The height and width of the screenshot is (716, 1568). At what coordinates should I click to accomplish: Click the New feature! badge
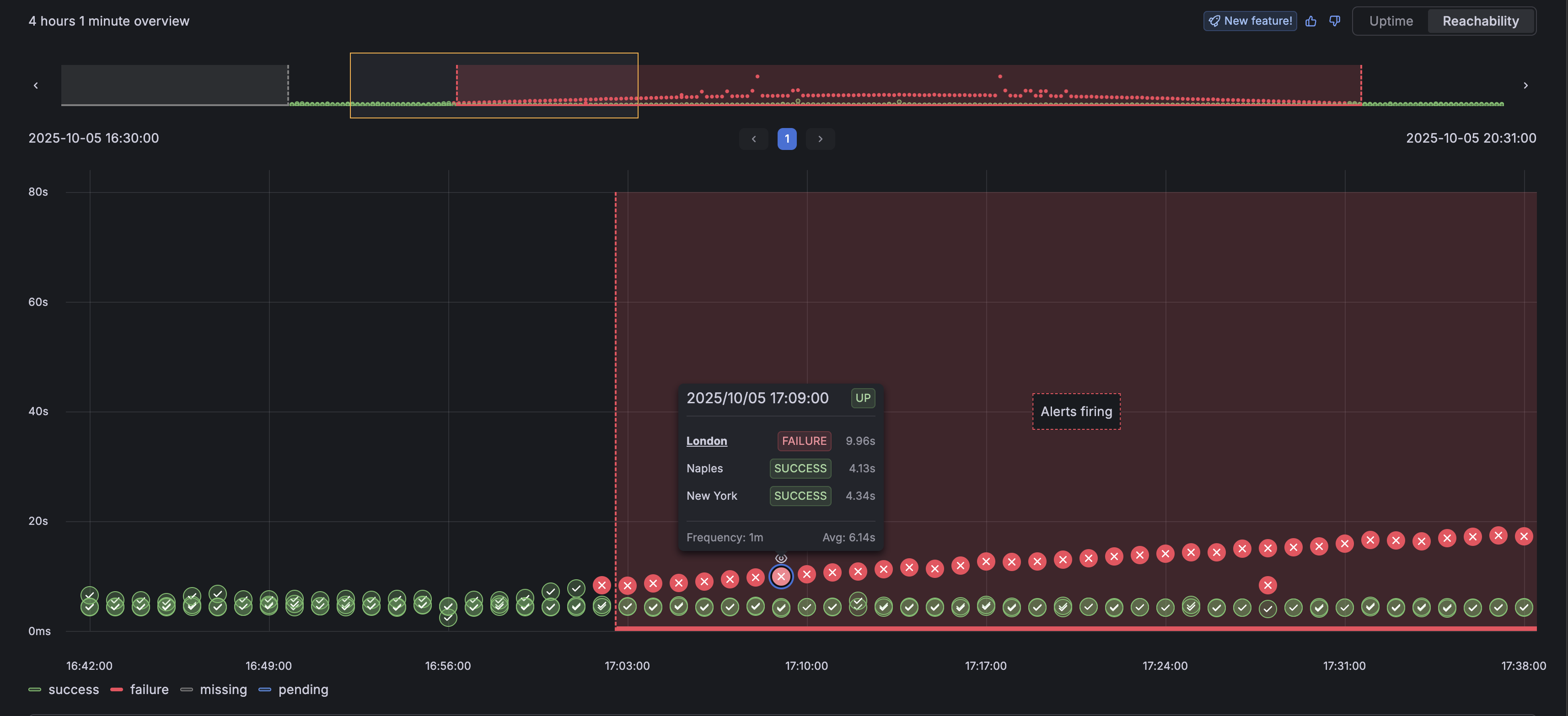pos(1250,20)
